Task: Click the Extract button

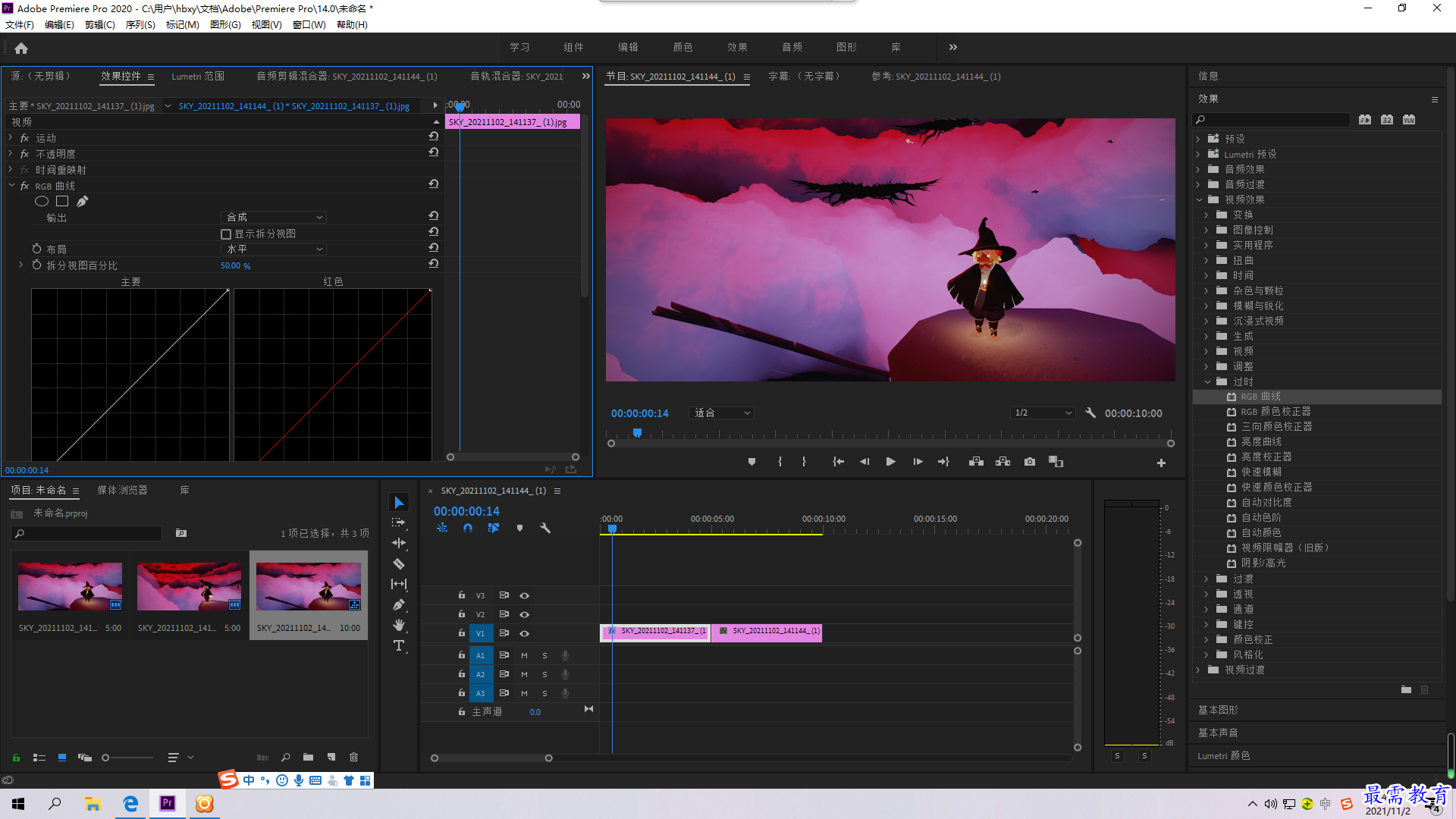Action: [1003, 462]
